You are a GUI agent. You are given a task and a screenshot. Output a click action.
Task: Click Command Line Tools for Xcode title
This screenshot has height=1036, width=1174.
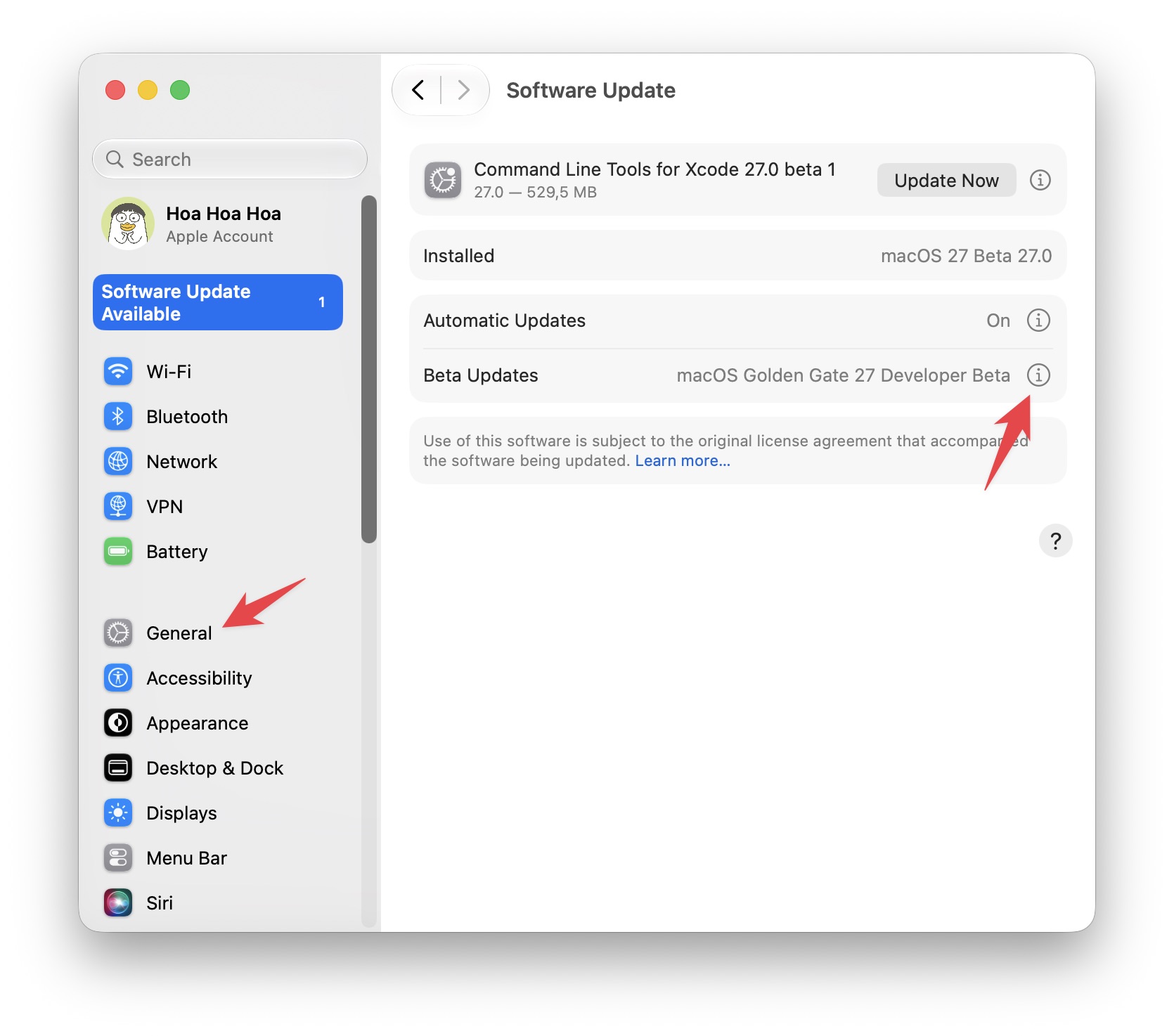[654, 169]
